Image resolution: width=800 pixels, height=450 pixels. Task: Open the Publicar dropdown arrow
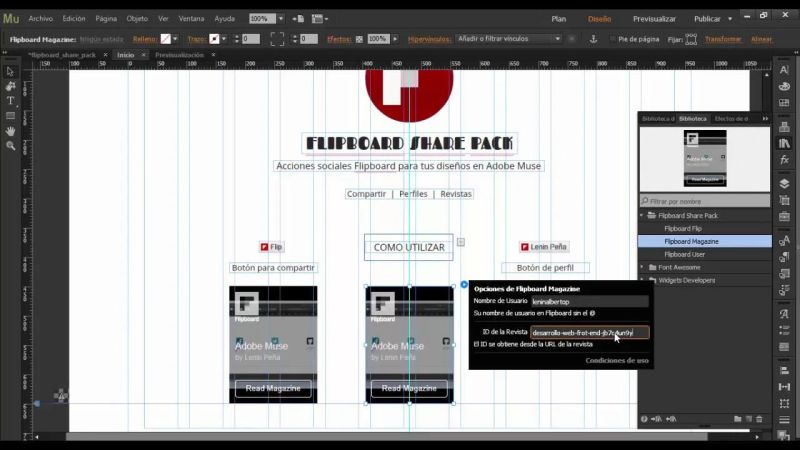click(x=730, y=19)
